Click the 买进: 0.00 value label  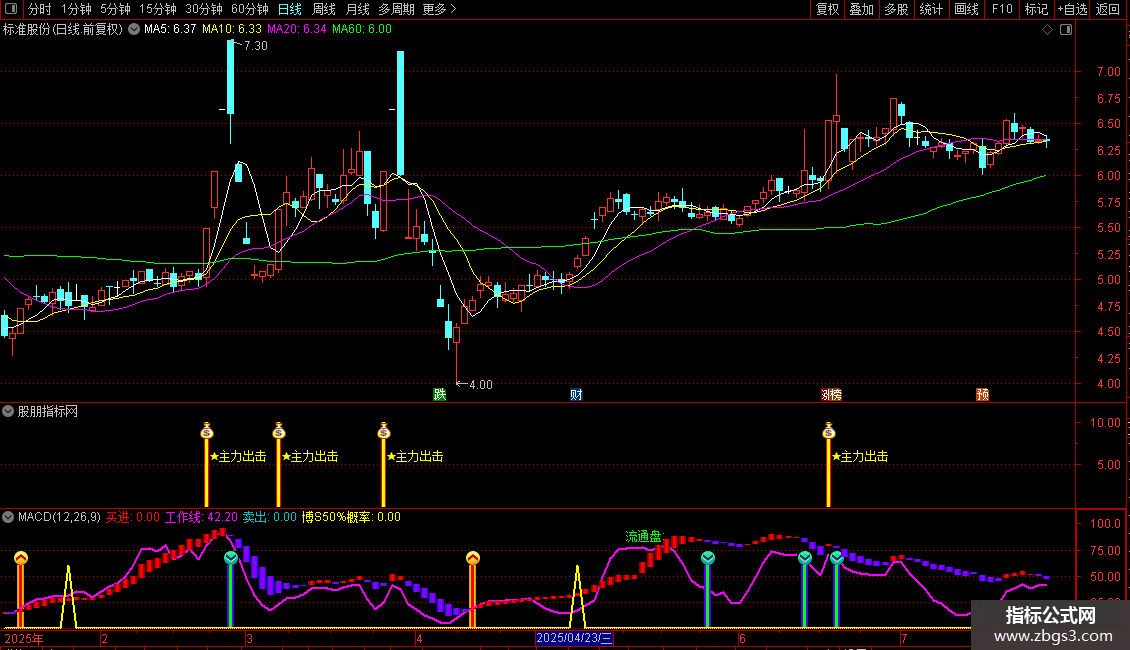pos(133,517)
